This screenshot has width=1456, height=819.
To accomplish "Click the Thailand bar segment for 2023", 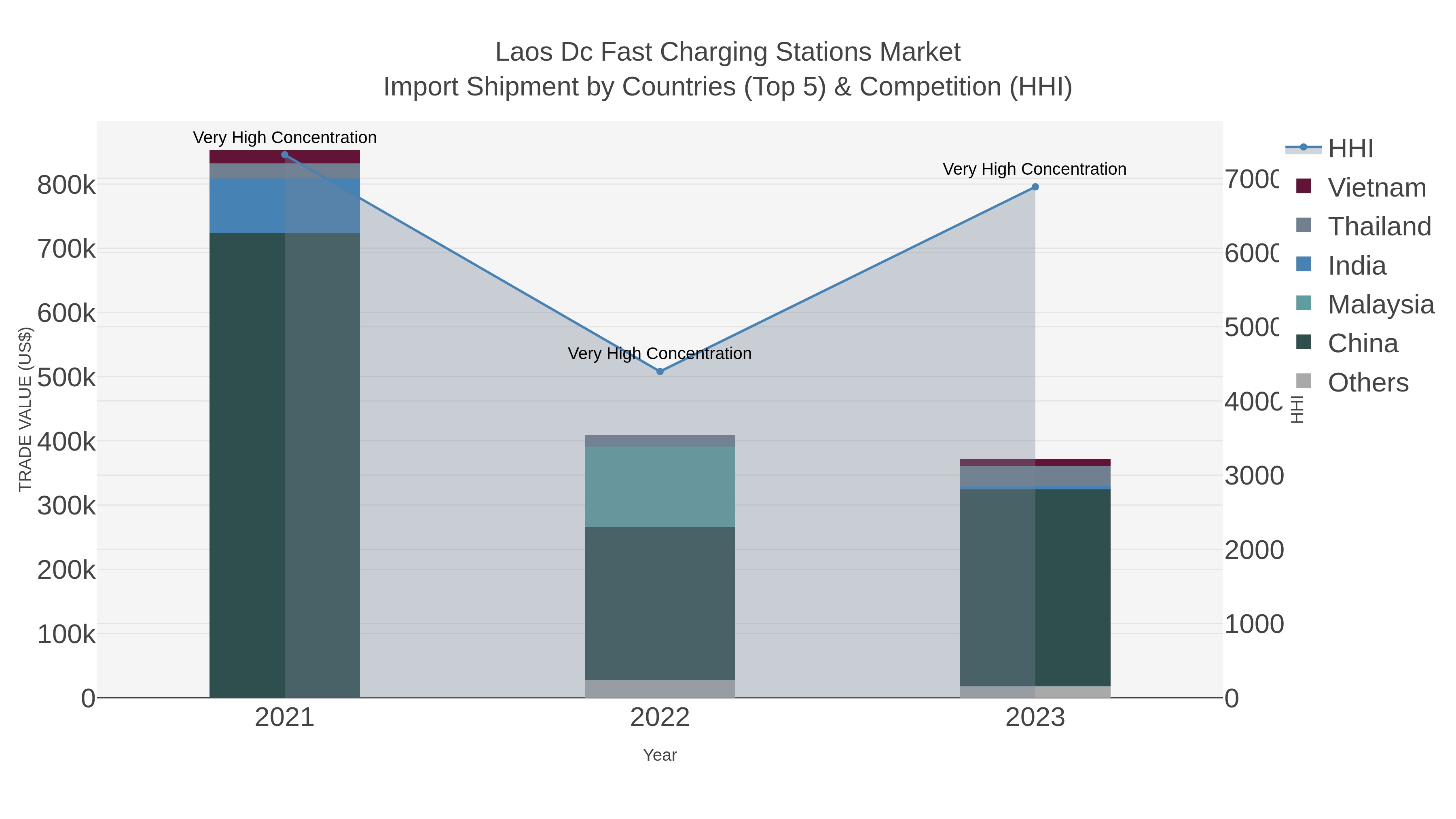I will click(x=1035, y=476).
